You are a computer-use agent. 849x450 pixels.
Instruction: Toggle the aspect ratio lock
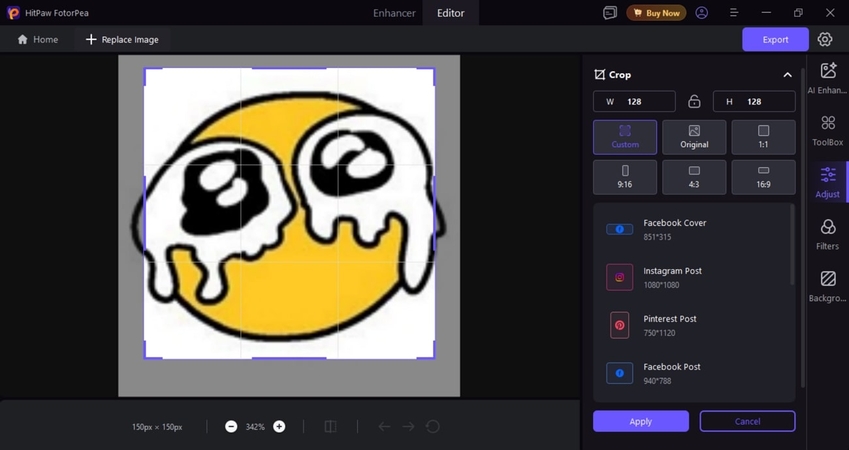tap(694, 101)
